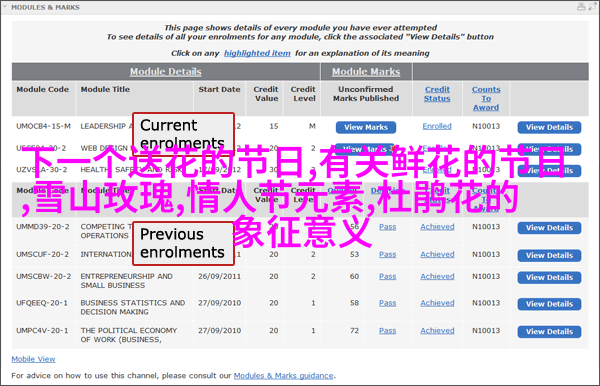Image resolution: width=600 pixels, height=386 pixels.
Task: Open the Modules & Marks guidance link
Action: click(284, 376)
